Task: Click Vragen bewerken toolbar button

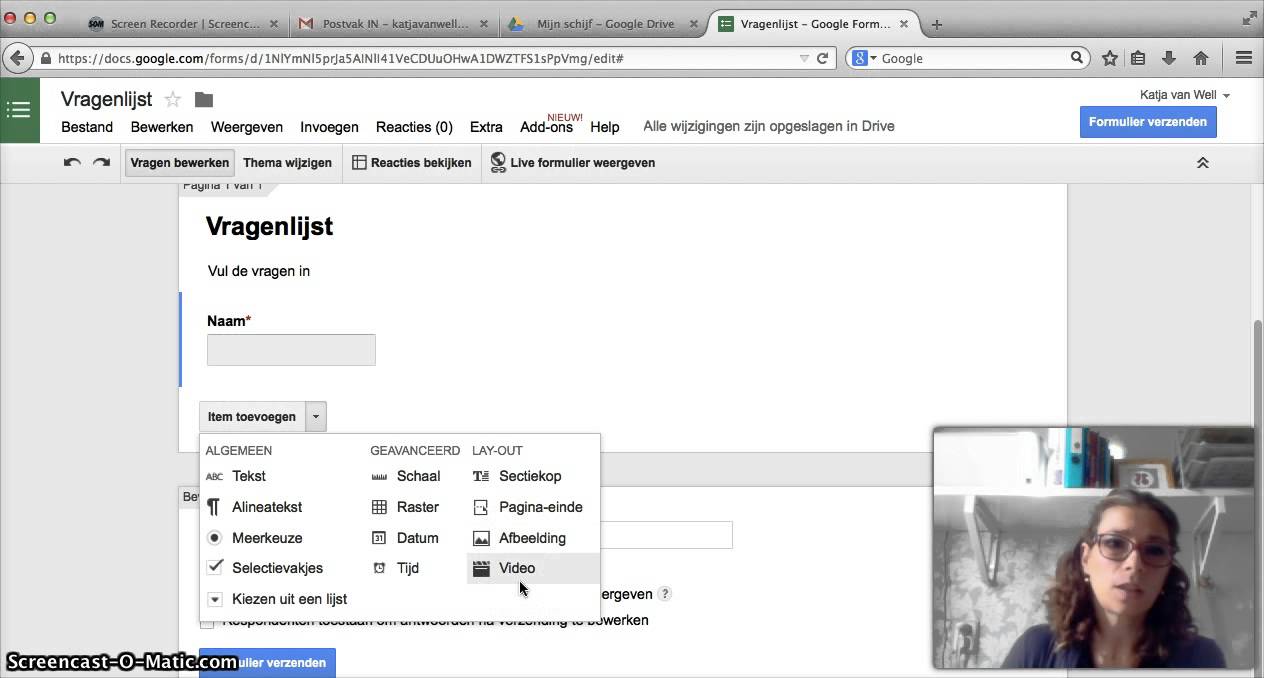Action: [x=179, y=162]
